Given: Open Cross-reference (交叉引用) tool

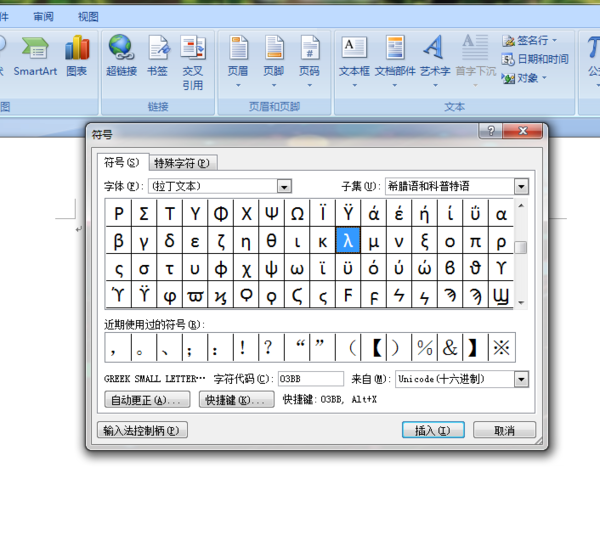Looking at the screenshot, I should (x=192, y=63).
